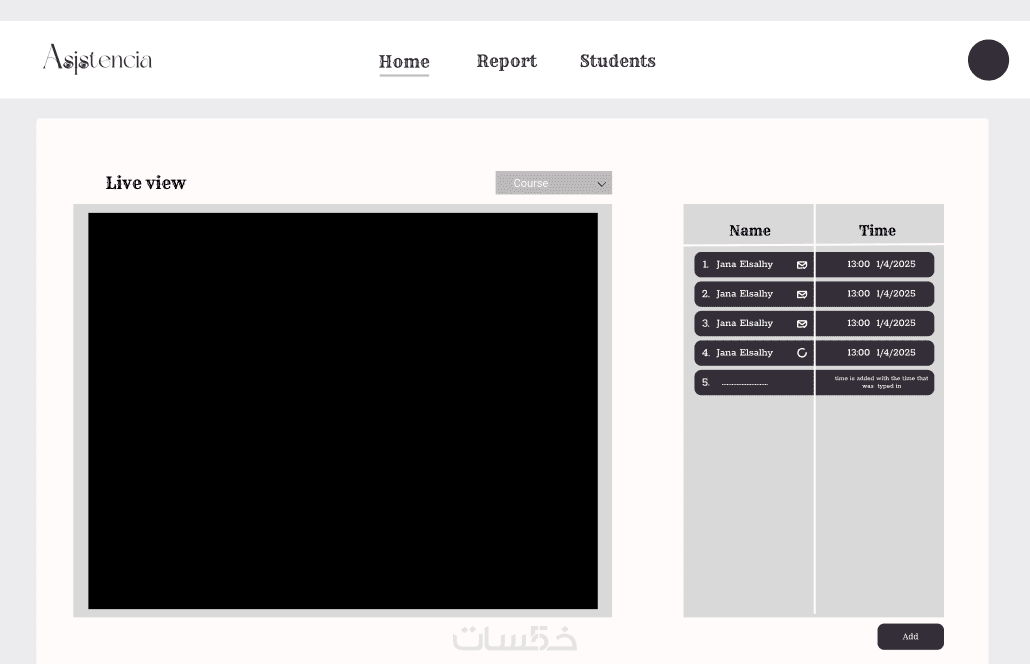Go to the Home tab
The width and height of the screenshot is (1030, 664).
pyautogui.click(x=404, y=62)
